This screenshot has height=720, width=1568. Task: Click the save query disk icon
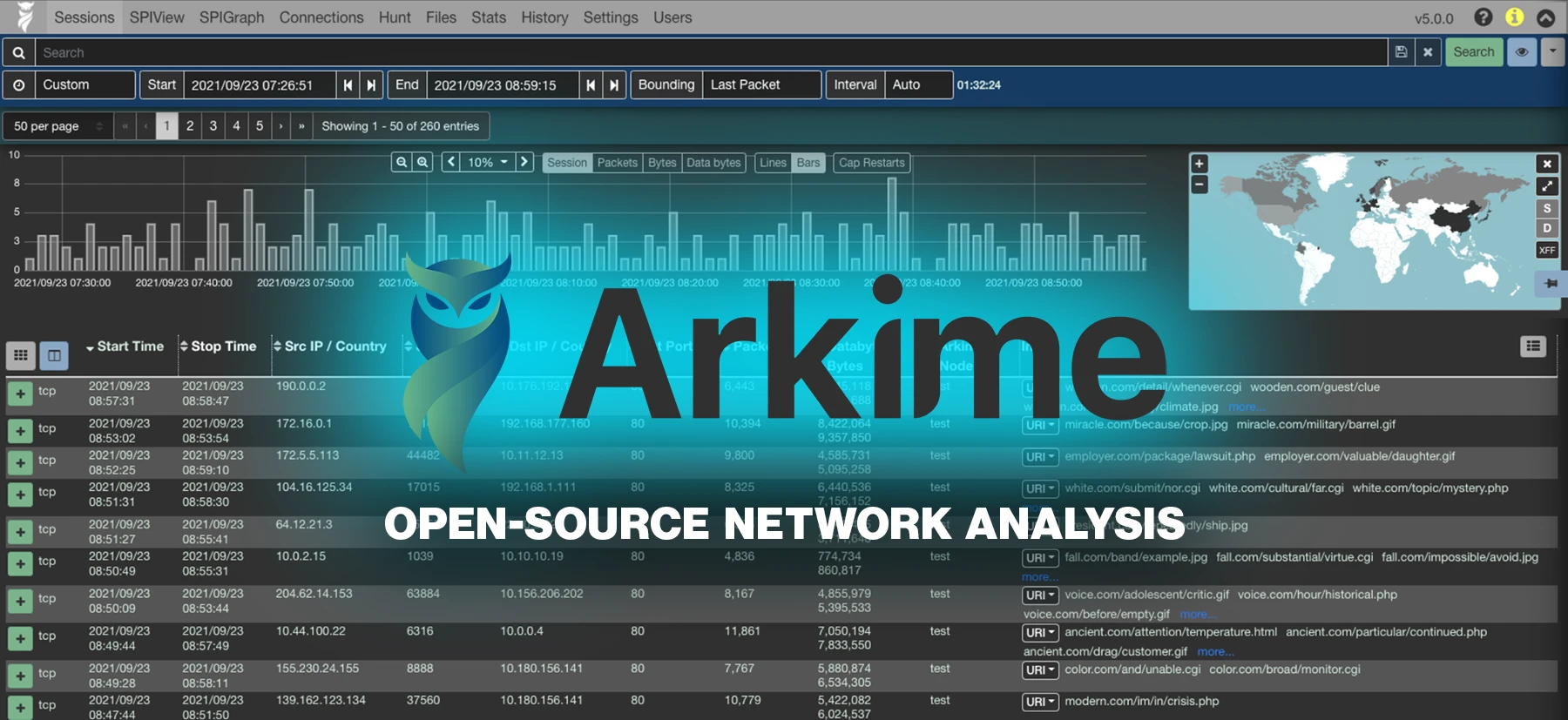point(1401,52)
